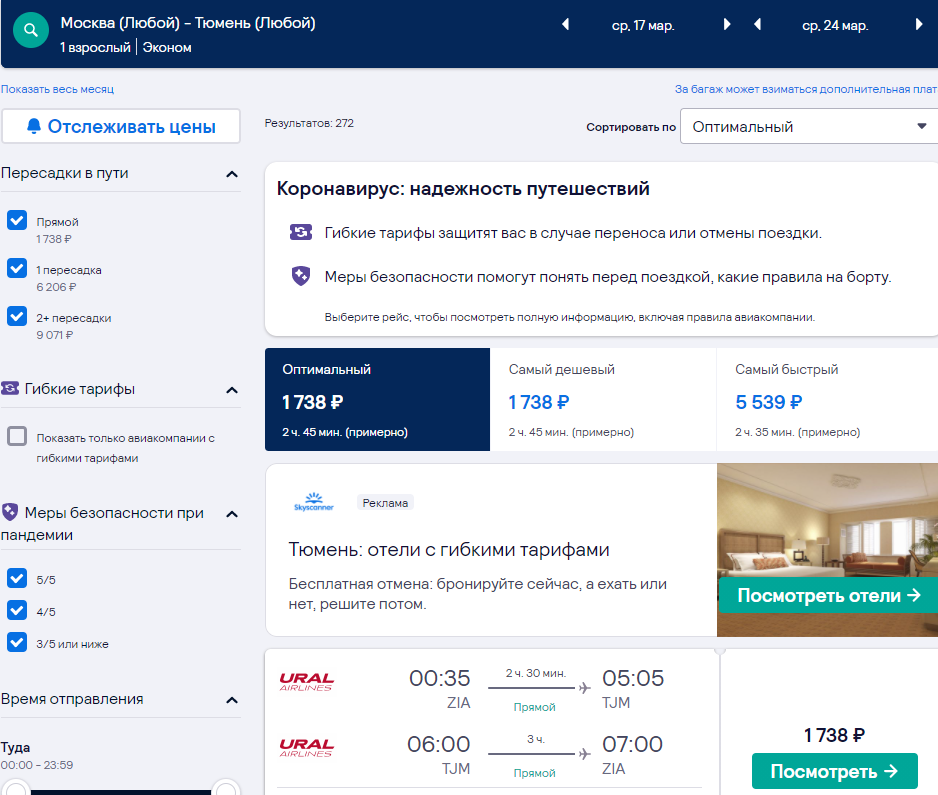Click the bell icon in Отслеживать цены

pos(34,126)
